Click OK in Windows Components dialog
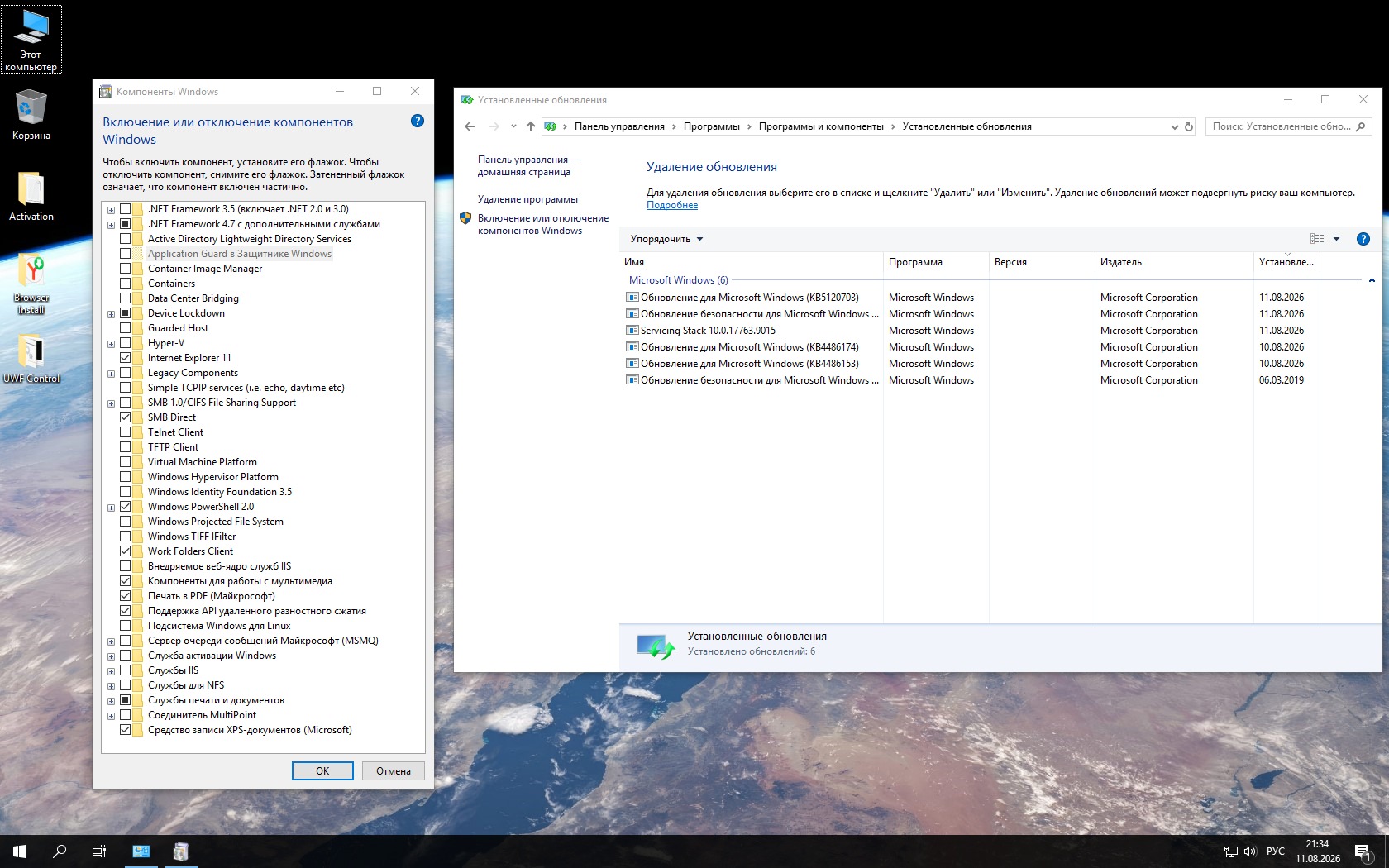Image resolution: width=1389 pixels, height=868 pixels. [322, 770]
